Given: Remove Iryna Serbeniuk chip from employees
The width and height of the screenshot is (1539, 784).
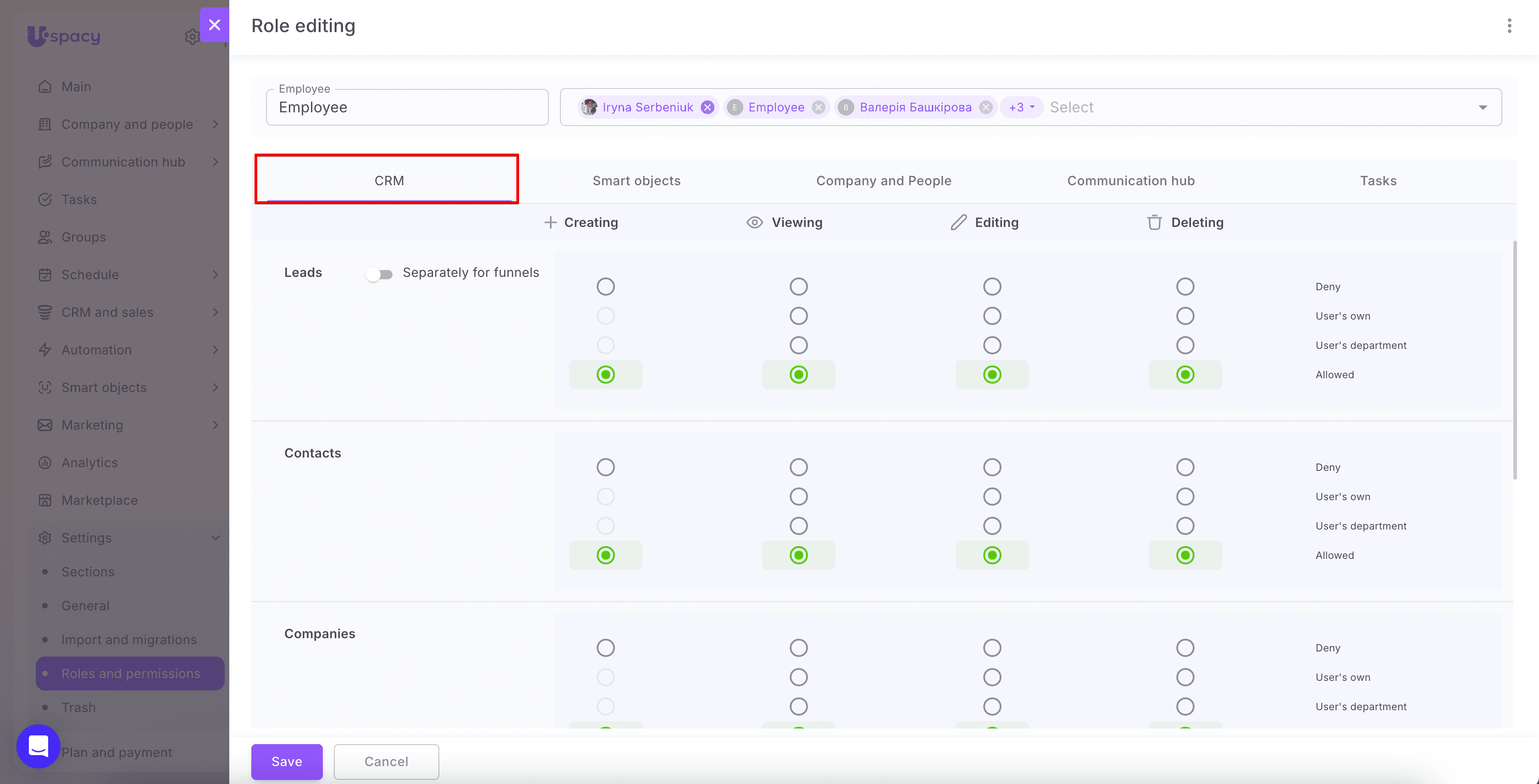Looking at the screenshot, I should point(708,107).
